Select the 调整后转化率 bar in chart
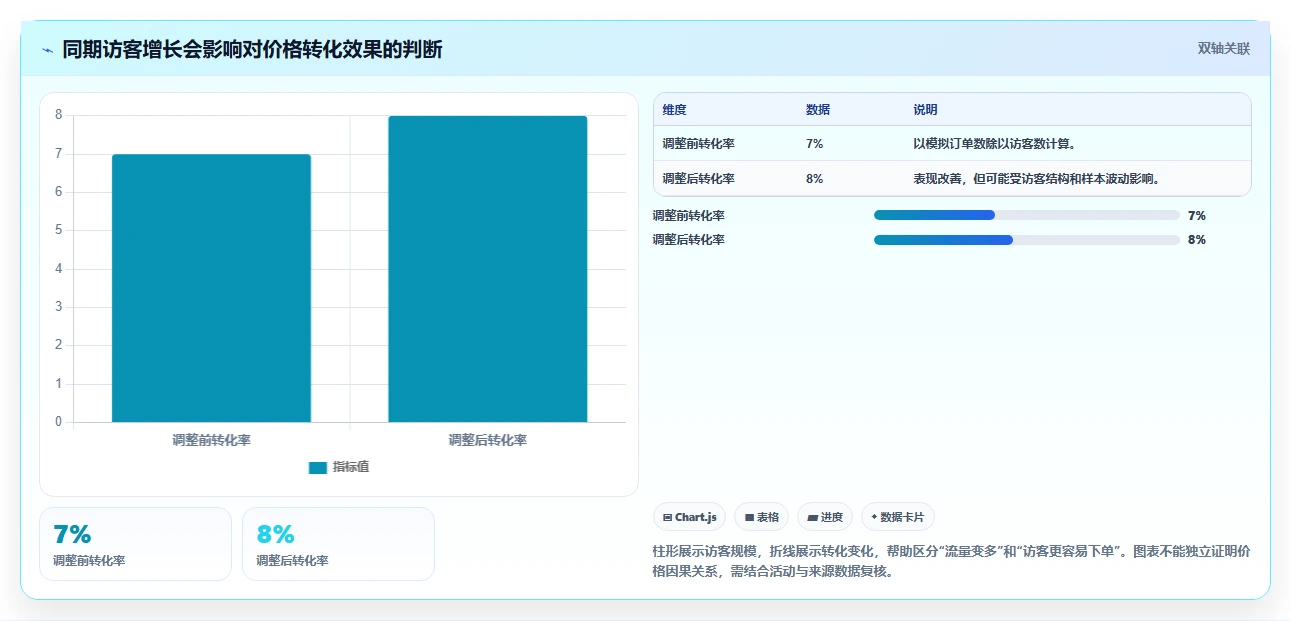 click(x=488, y=269)
